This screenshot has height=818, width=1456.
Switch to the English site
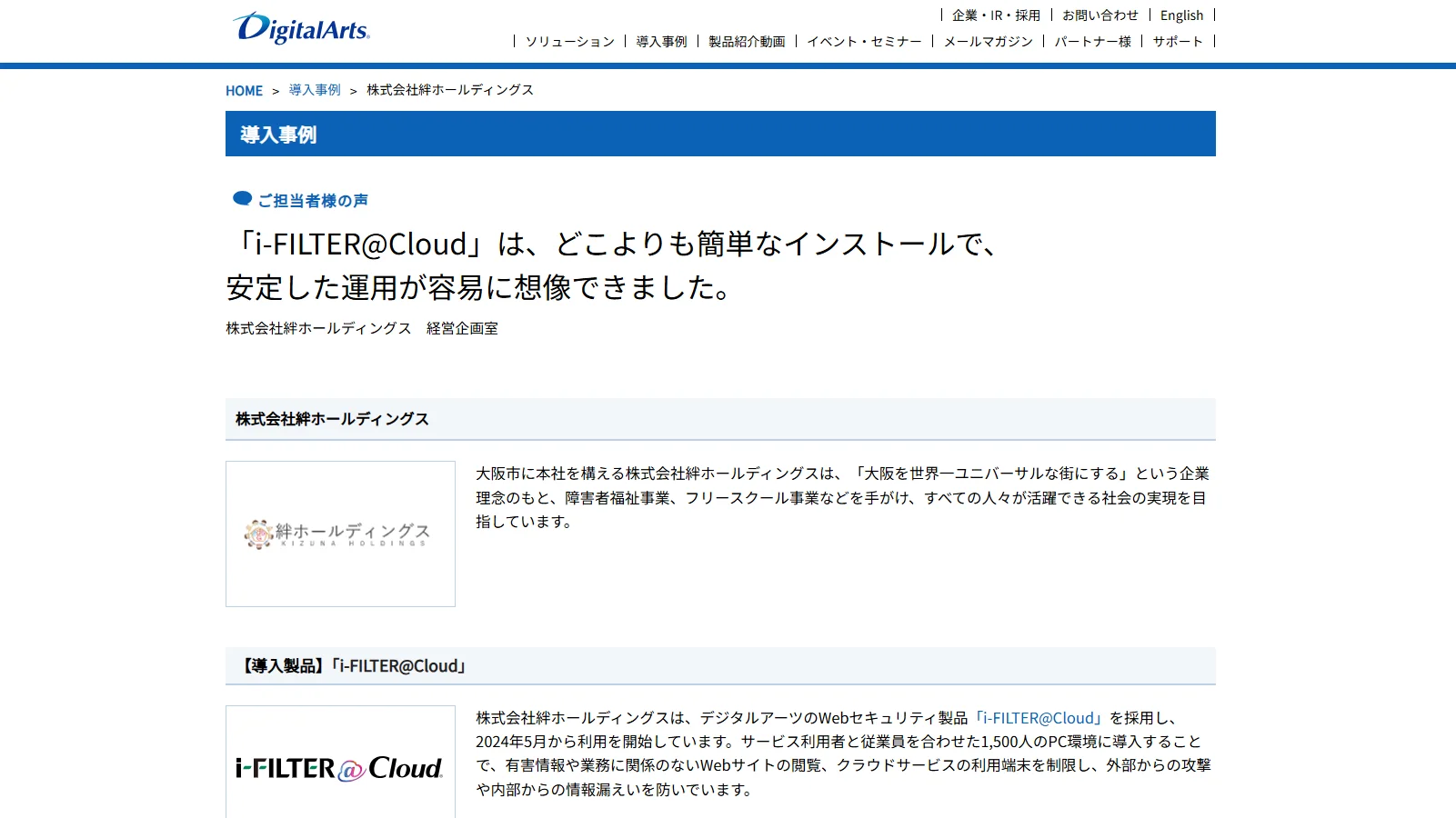click(x=1181, y=15)
